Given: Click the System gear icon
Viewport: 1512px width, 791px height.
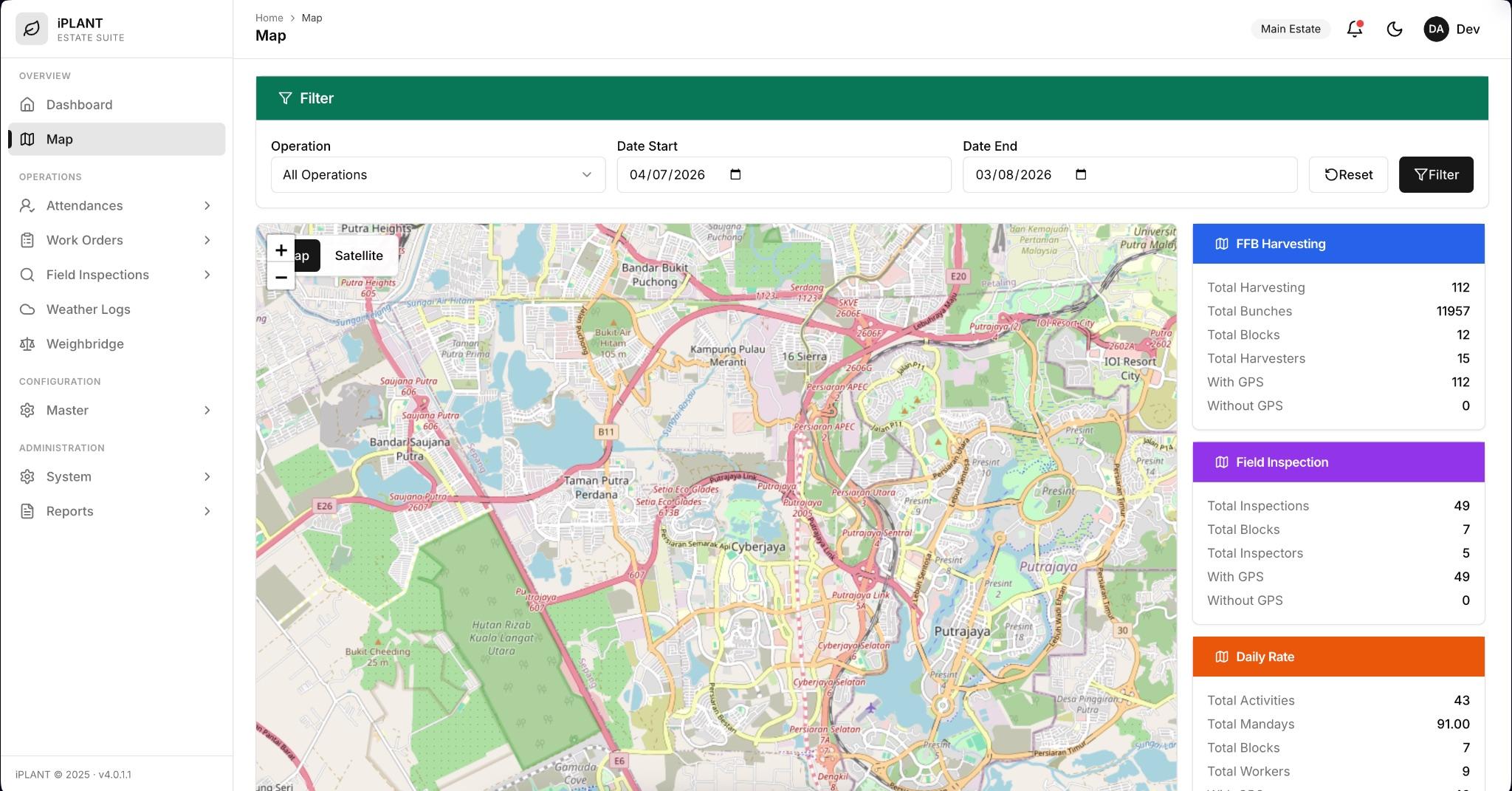Looking at the screenshot, I should tap(27, 476).
